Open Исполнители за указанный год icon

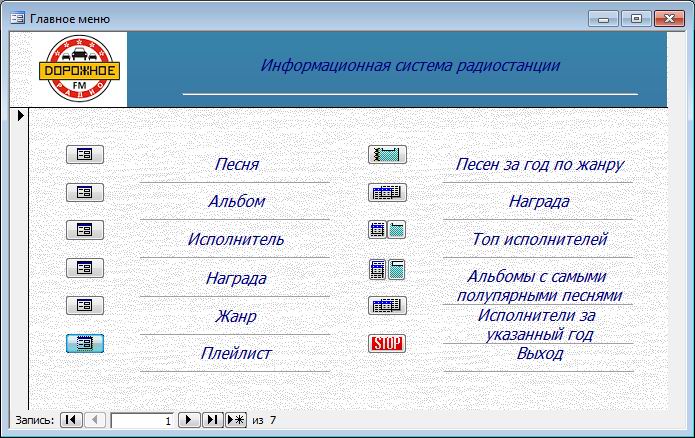tap(387, 306)
